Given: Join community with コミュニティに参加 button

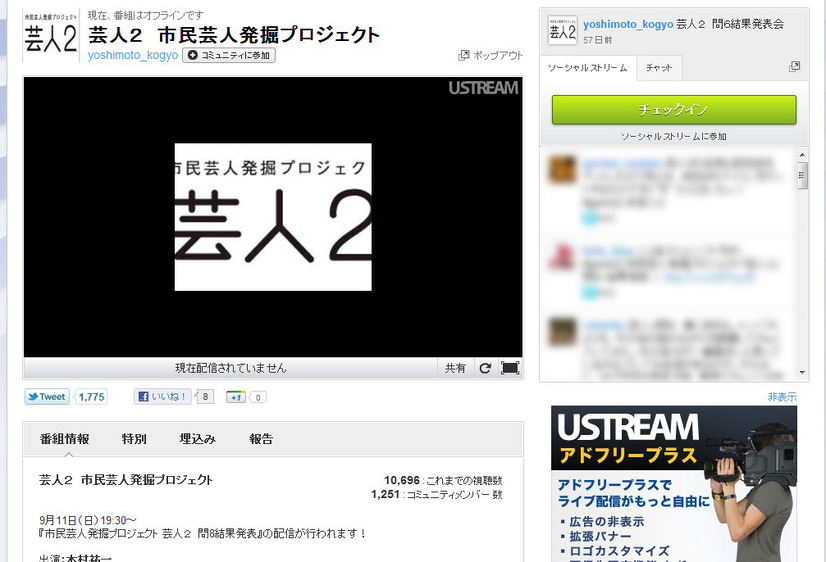Looking at the screenshot, I should [229, 55].
